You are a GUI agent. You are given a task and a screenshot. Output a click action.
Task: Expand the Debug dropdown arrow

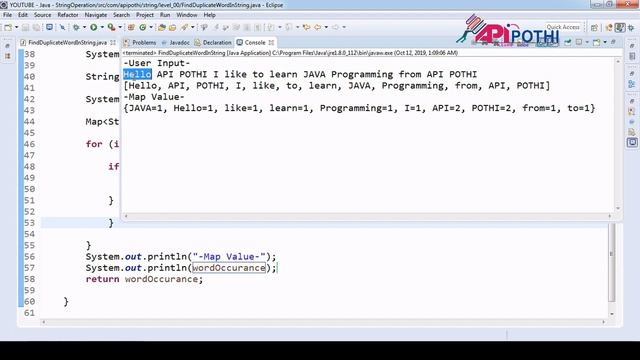tap(84, 27)
